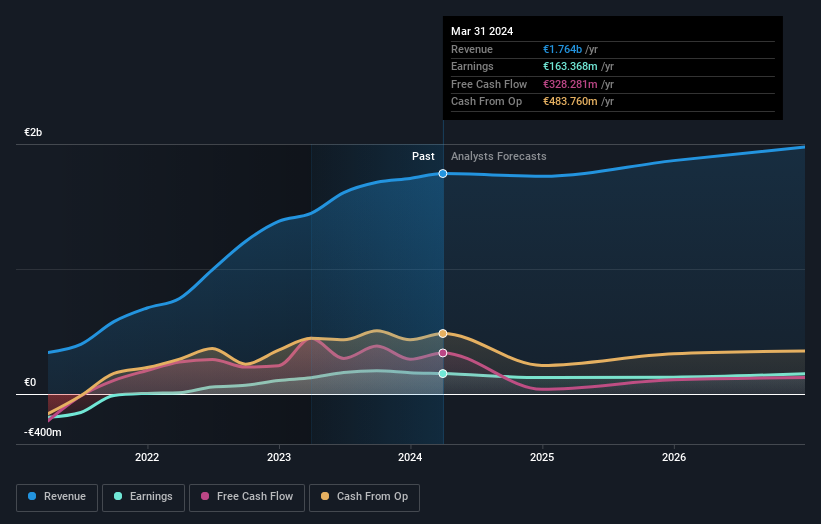Click the Earnings value €163.368m in tooltip

(570, 66)
